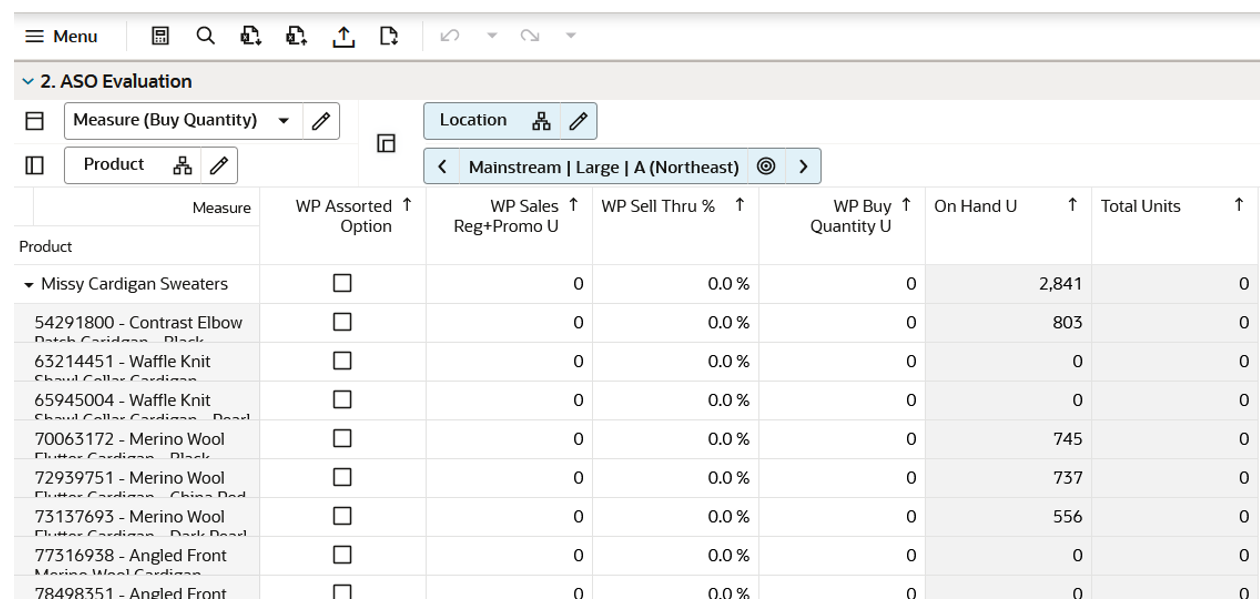Image resolution: width=1260 pixels, height=602 pixels.
Task: Open Product hierarchy tree icon
Action: [x=182, y=165]
